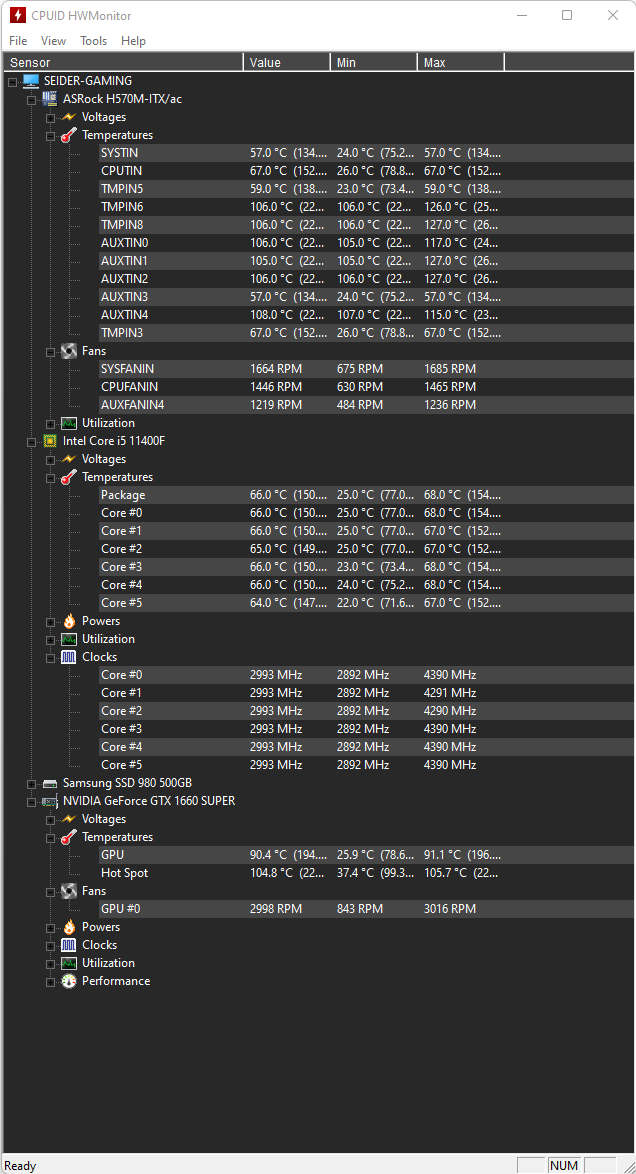This screenshot has height=1174, width=636.
Task: Expand the Voltages node under ASRock motherboard
Action: tap(50, 118)
